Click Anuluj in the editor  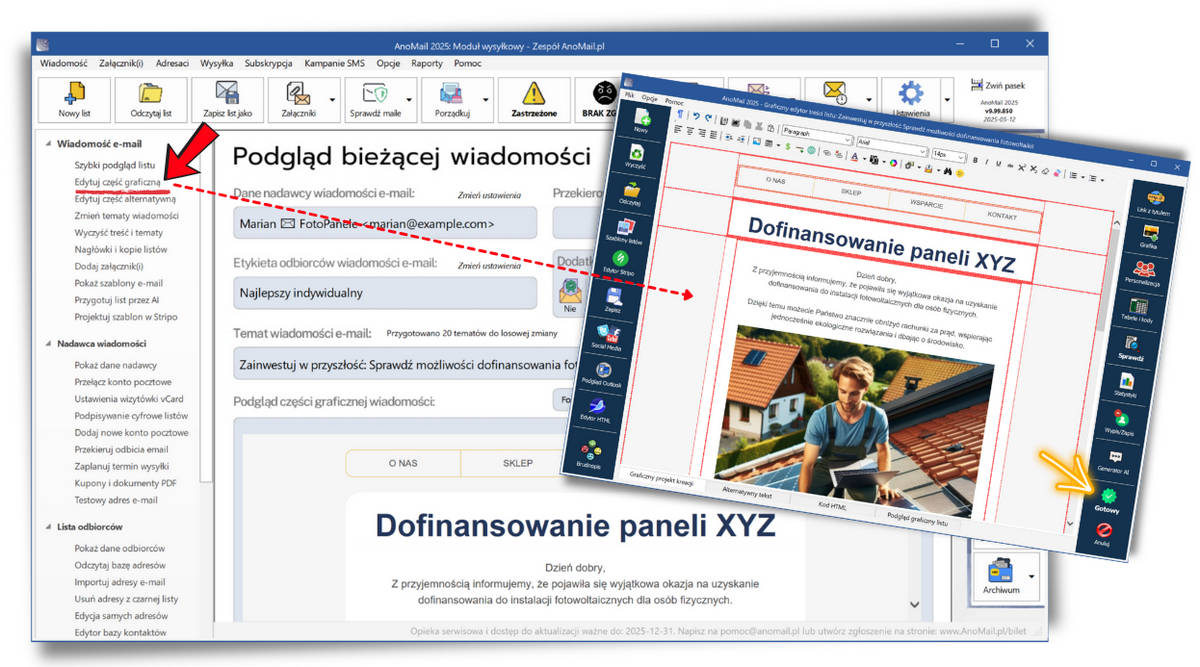[1103, 534]
